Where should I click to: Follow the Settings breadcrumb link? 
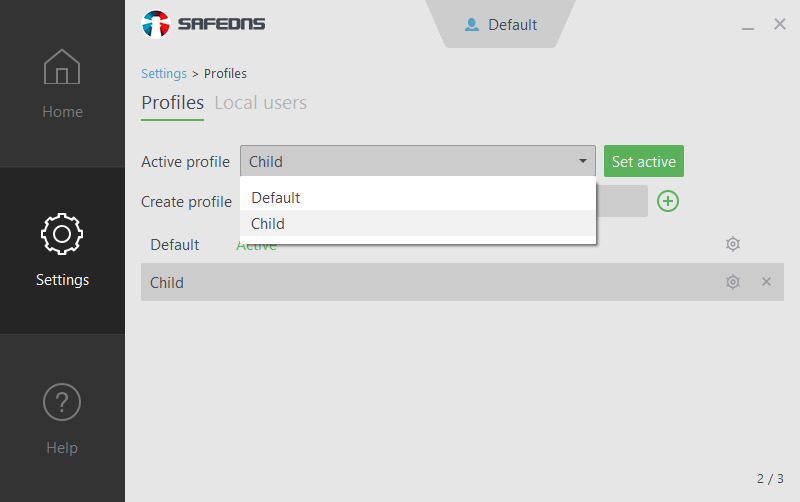point(164,74)
